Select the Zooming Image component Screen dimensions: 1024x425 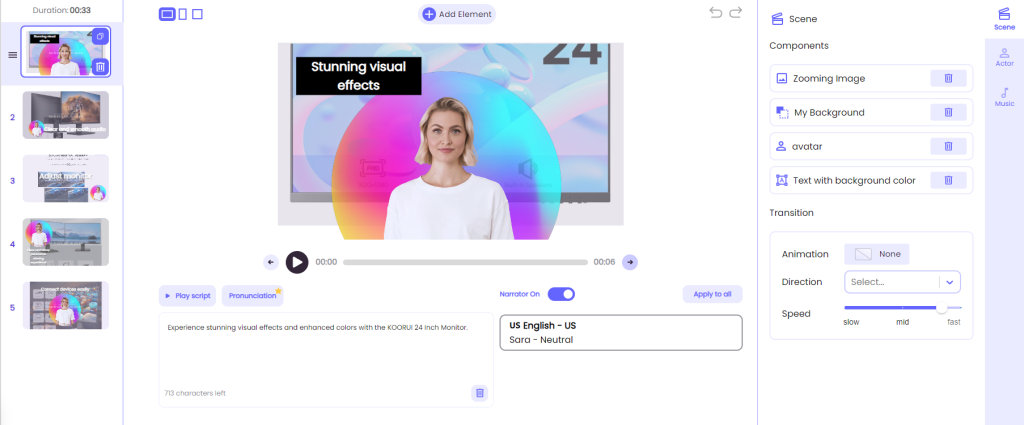871,78
